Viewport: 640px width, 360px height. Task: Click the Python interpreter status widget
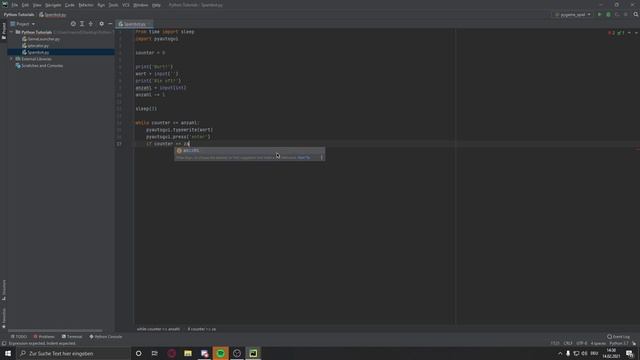click(x=619, y=343)
